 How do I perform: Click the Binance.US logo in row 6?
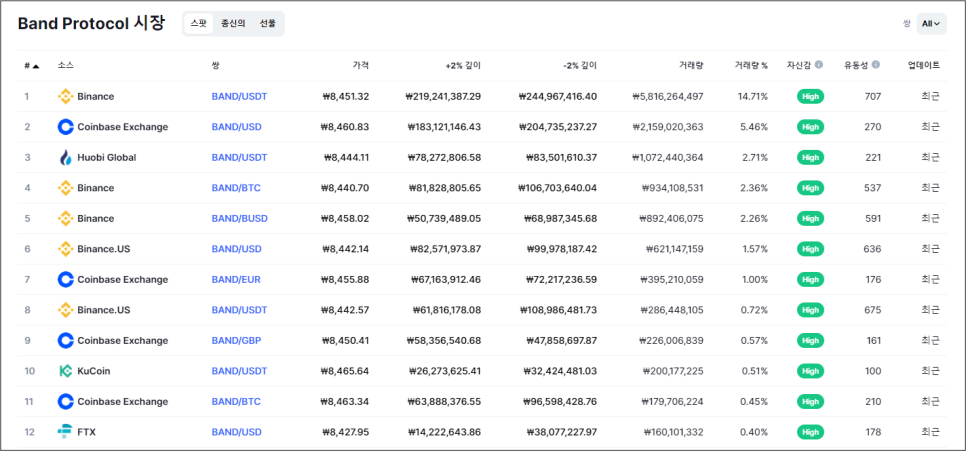coord(65,249)
